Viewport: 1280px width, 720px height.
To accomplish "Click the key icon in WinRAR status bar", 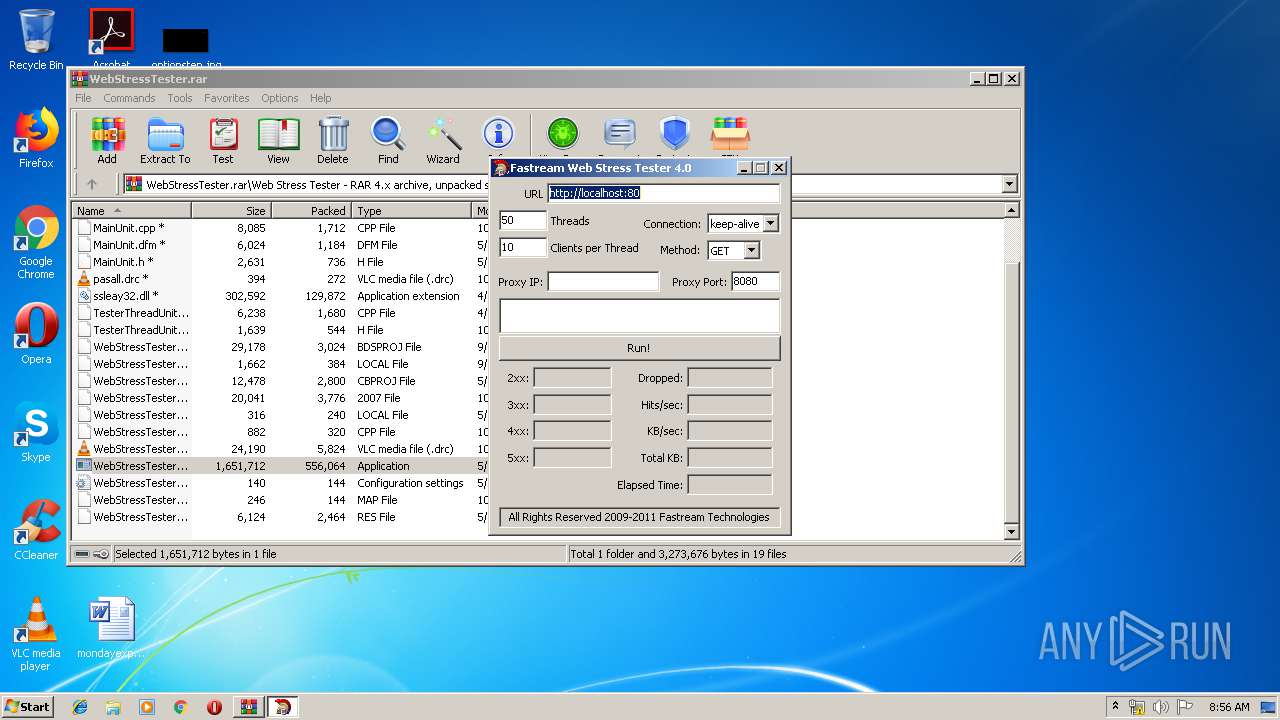I will coord(101,554).
